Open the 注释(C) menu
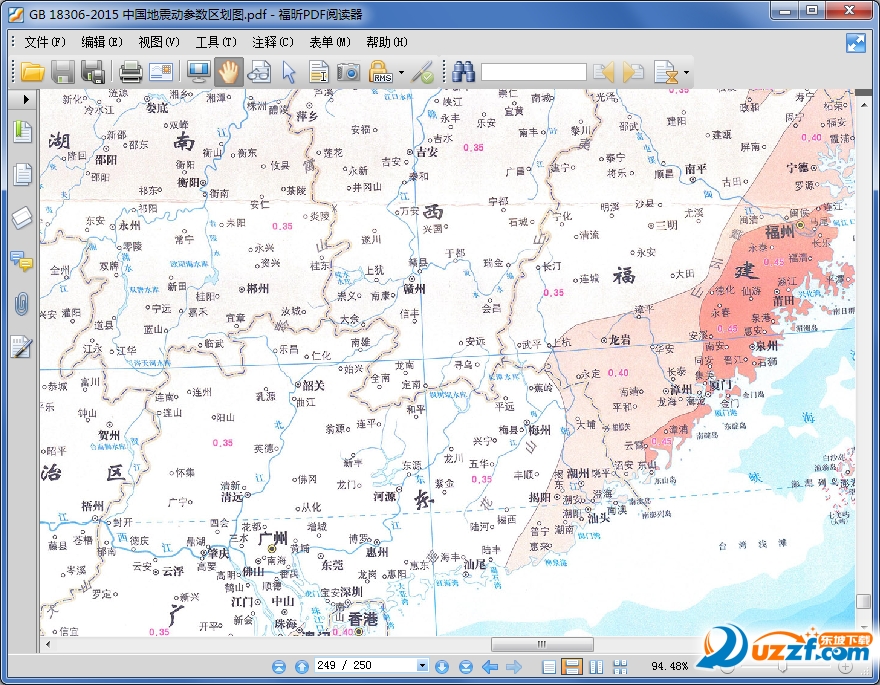Image resolution: width=880 pixels, height=685 pixels. pyautogui.click(x=273, y=42)
